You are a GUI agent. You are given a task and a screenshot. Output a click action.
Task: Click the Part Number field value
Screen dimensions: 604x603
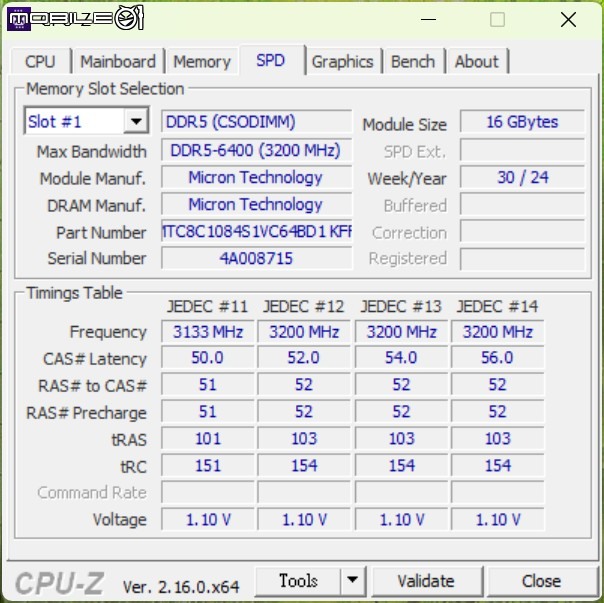257,232
